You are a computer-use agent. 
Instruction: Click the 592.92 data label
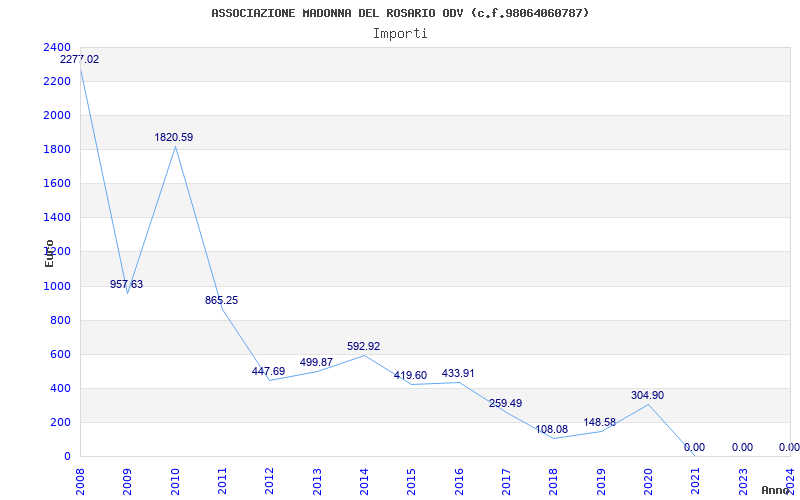coord(363,346)
